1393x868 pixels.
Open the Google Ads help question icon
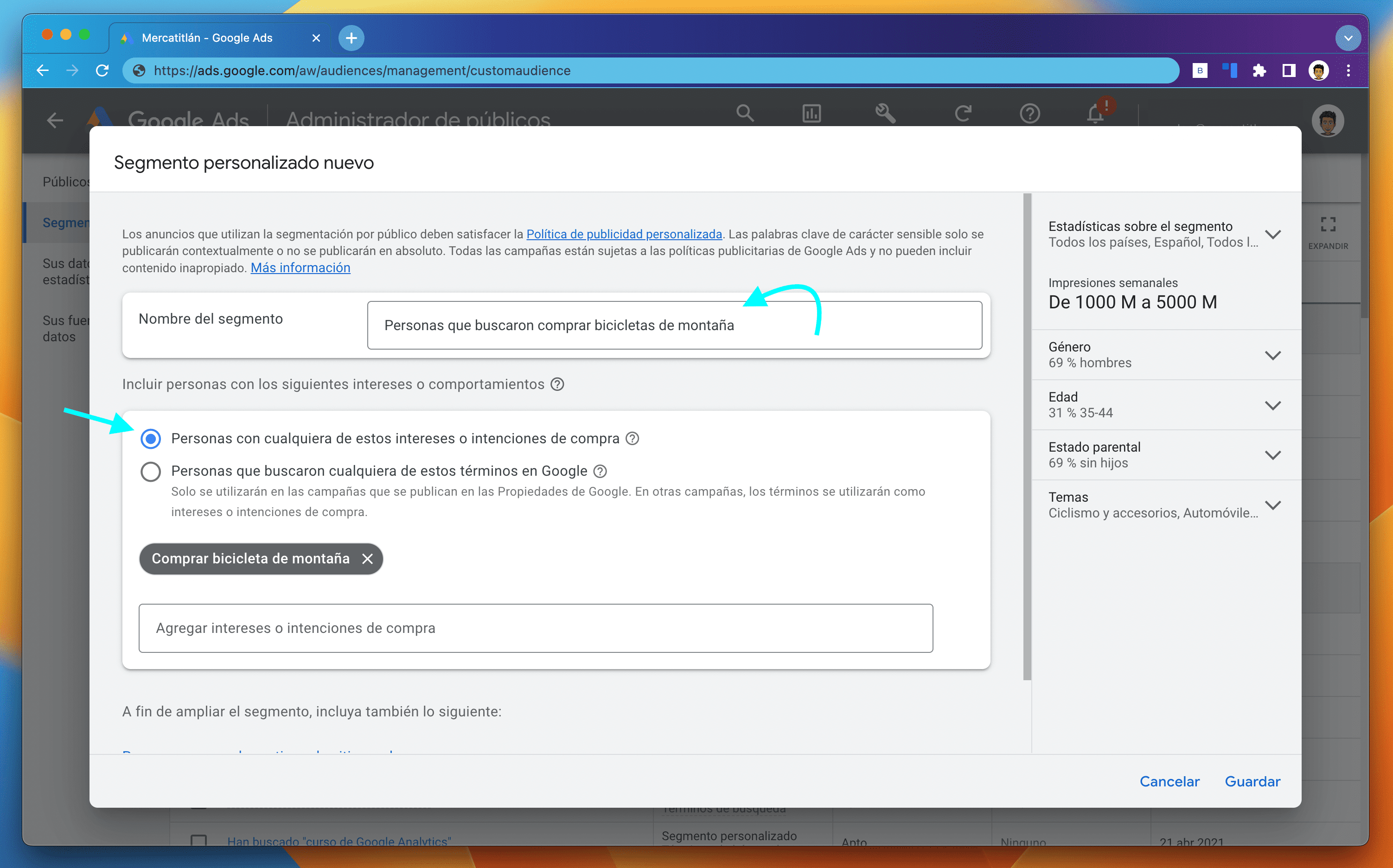[1030, 113]
